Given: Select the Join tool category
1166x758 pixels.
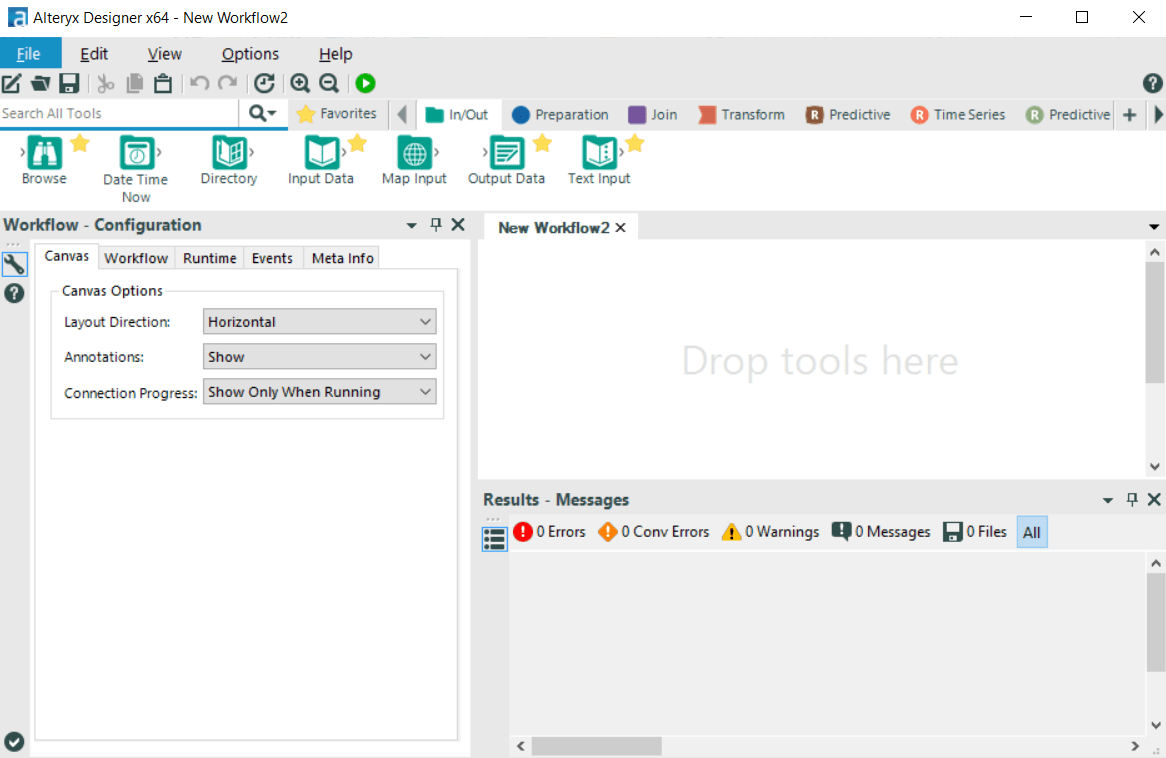Looking at the screenshot, I should click(652, 115).
